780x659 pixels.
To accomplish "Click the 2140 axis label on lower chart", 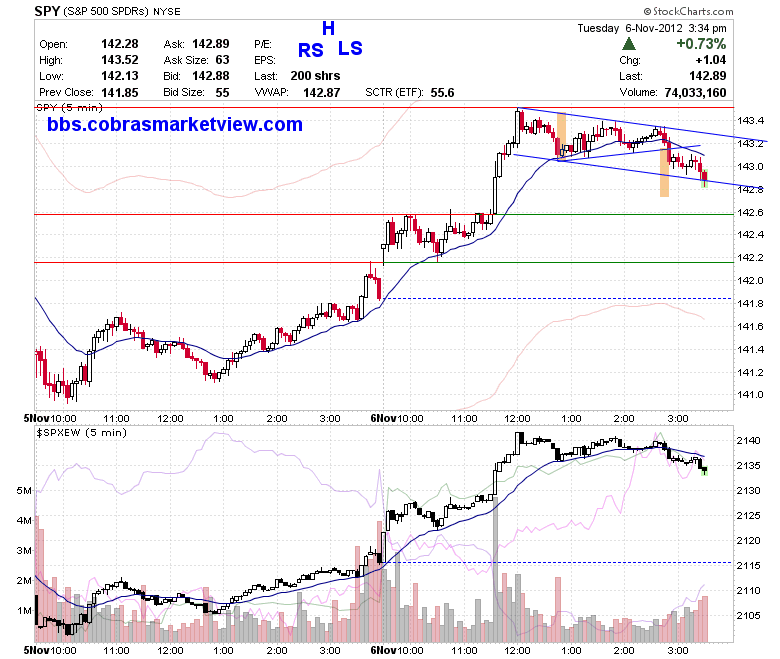I will [x=749, y=440].
